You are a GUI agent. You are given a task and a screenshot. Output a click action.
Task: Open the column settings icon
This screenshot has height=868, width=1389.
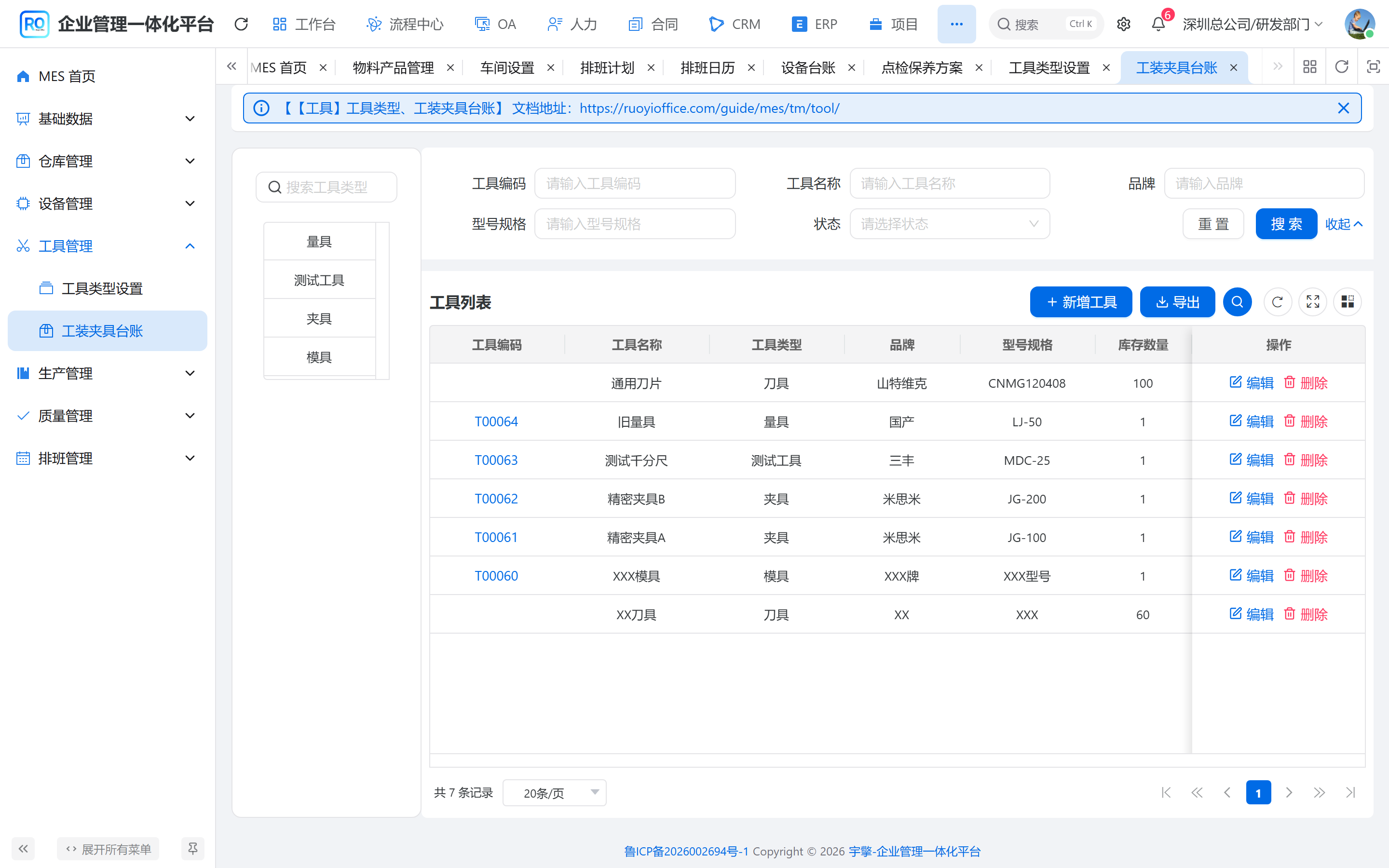click(x=1347, y=302)
